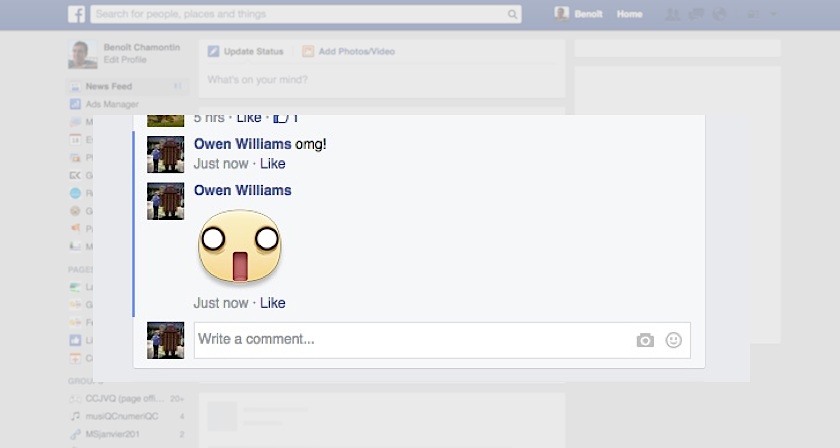Viewport: 840px width, 448px height.
Task: Click Edit Profile link
Action: pyautogui.click(x=125, y=59)
